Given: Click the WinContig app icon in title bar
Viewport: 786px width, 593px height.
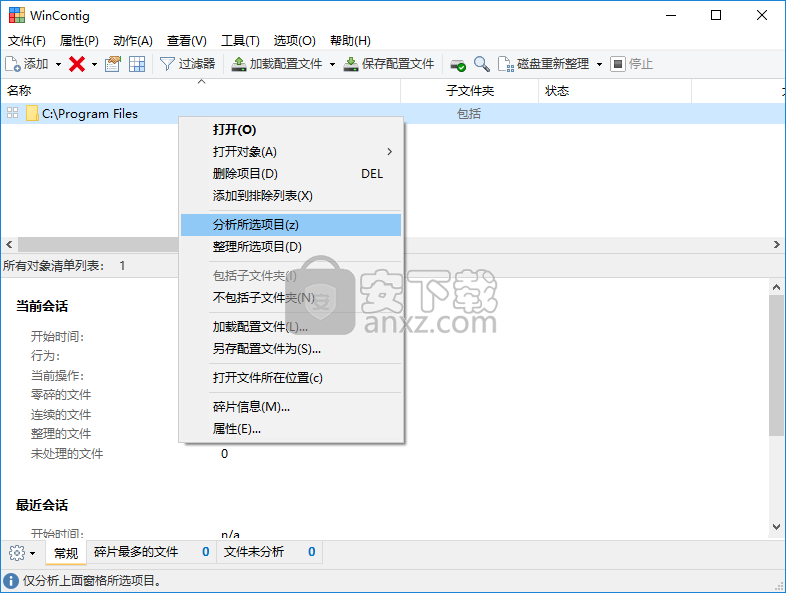Looking at the screenshot, I should point(17,15).
